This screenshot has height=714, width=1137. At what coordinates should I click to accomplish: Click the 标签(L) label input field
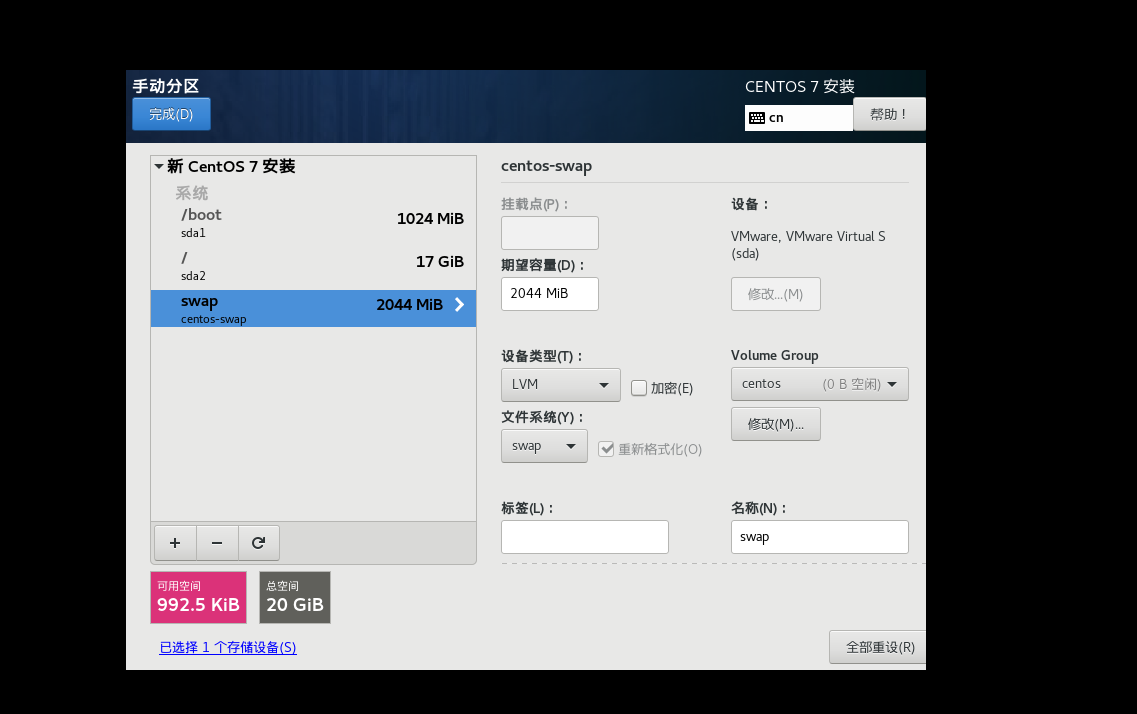(584, 536)
